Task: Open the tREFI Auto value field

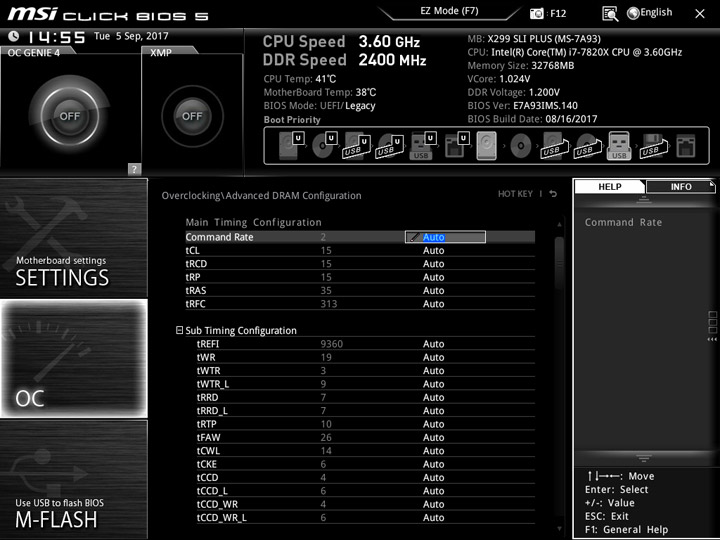Action: point(433,344)
